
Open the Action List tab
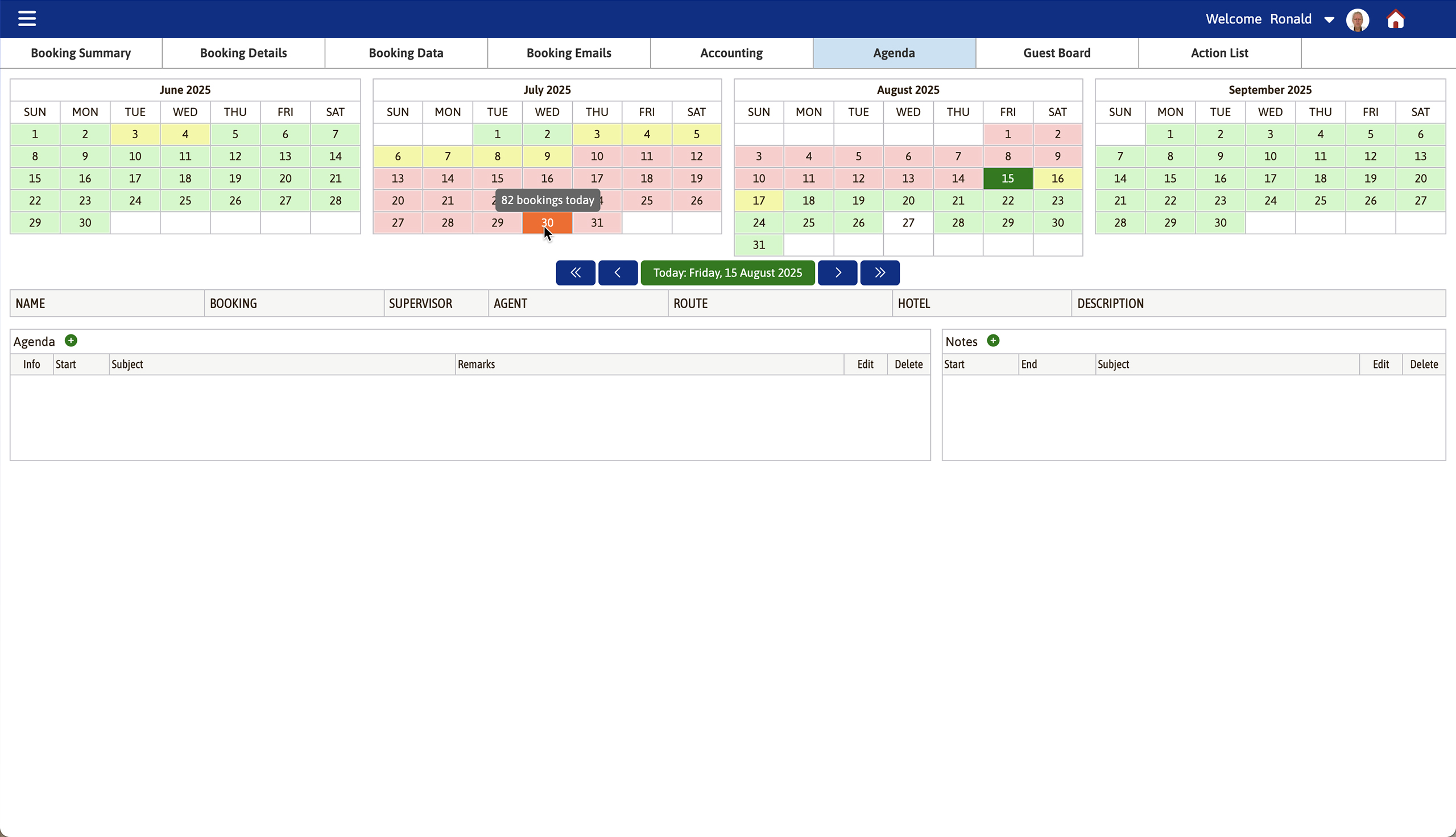[x=1219, y=52]
